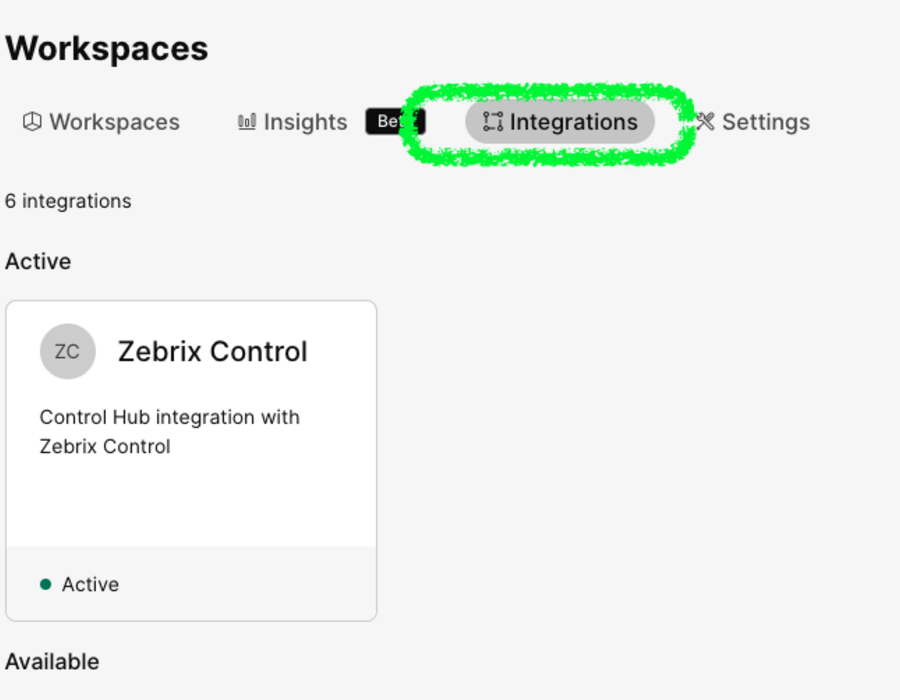Click the ZC avatar circle

[x=68, y=351]
